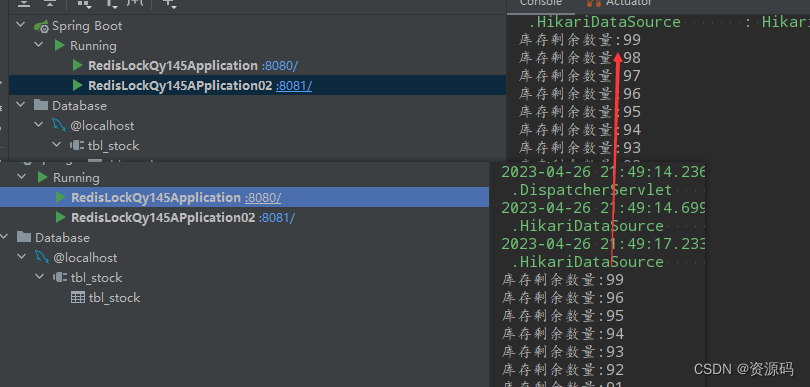The width and height of the screenshot is (810, 387).
Task: Open the underlined :8080/ link in lower panel
Action: click(x=262, y=198)
